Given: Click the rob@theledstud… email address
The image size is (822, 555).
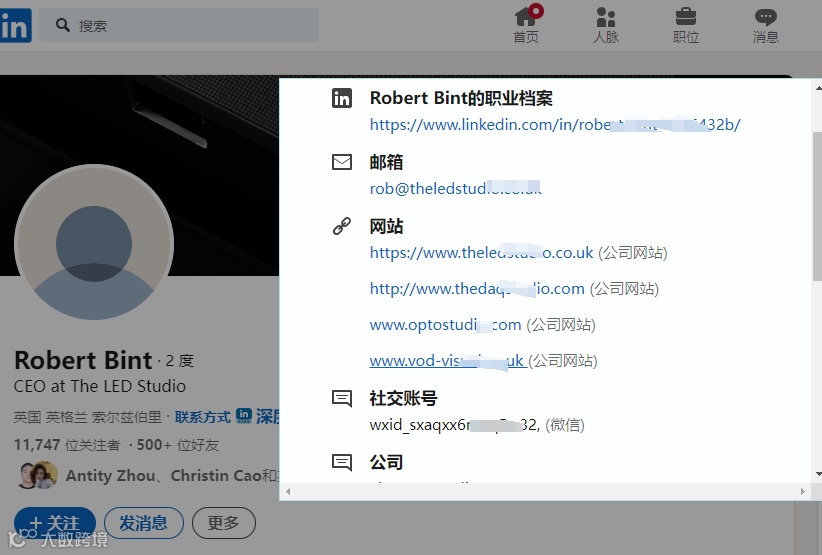Looking at the screenshot, I should (455, 188).
